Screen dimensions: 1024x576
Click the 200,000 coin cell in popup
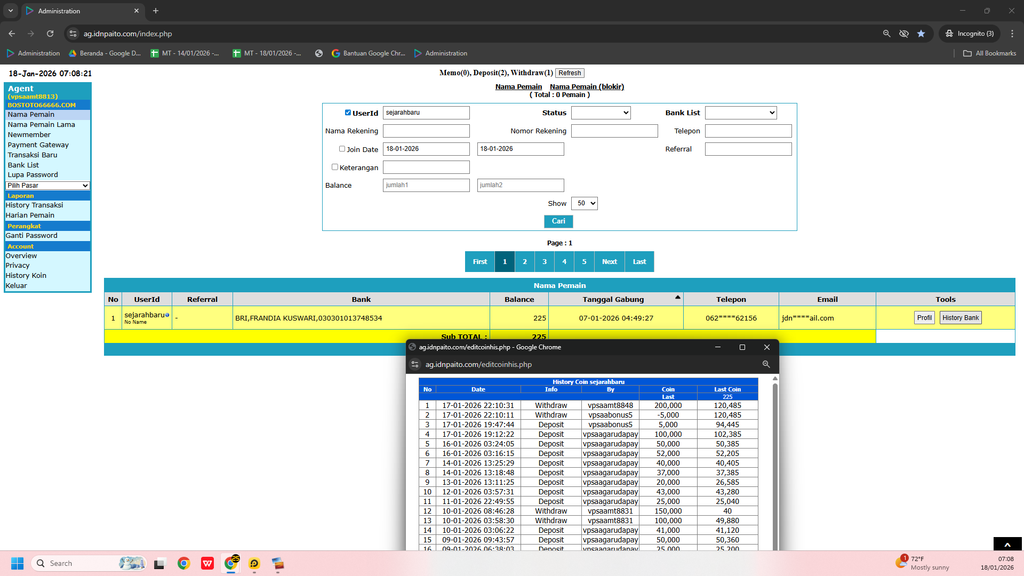[667, 405]
